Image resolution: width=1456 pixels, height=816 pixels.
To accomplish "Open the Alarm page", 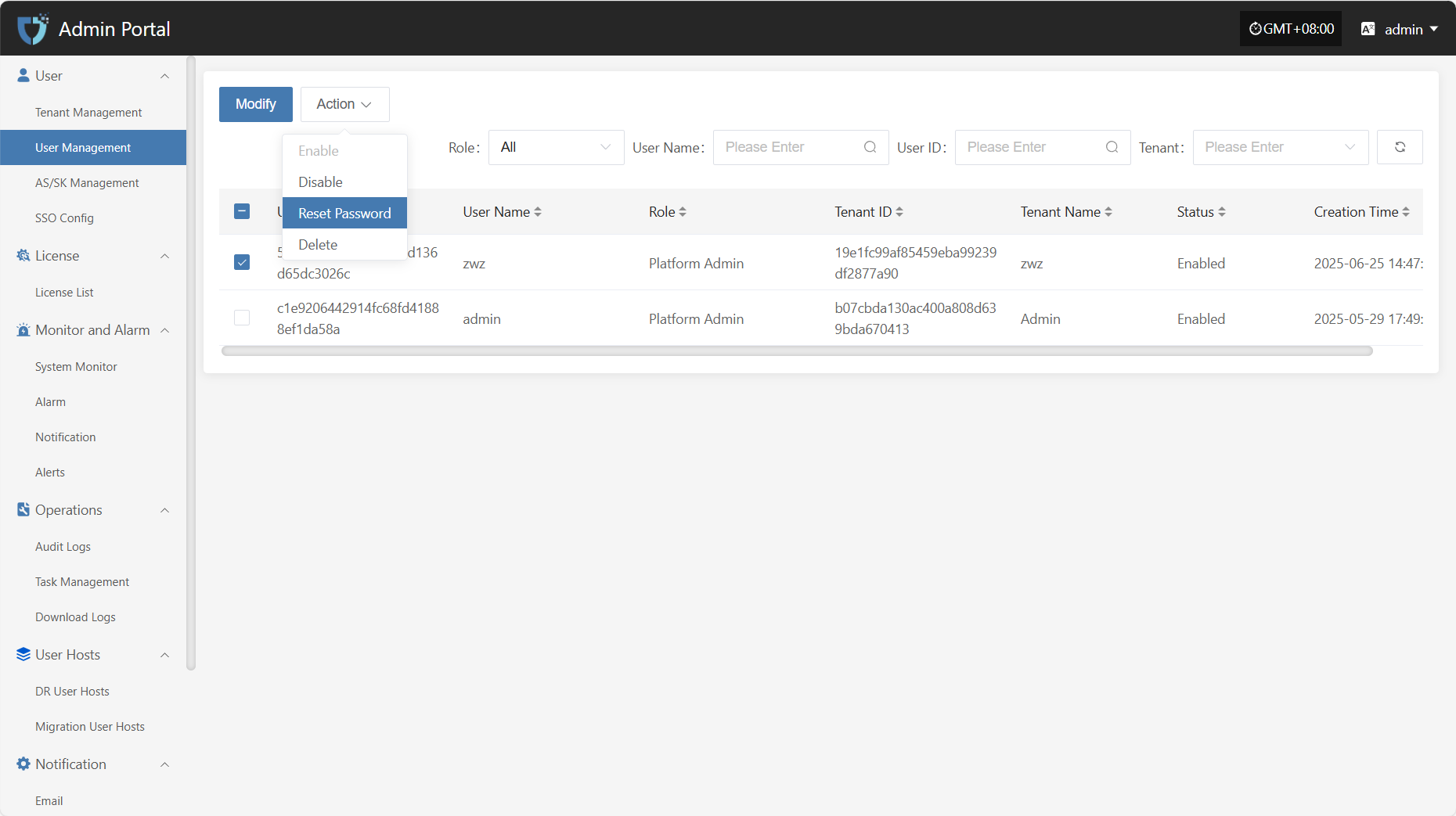I will coord(93,401).
